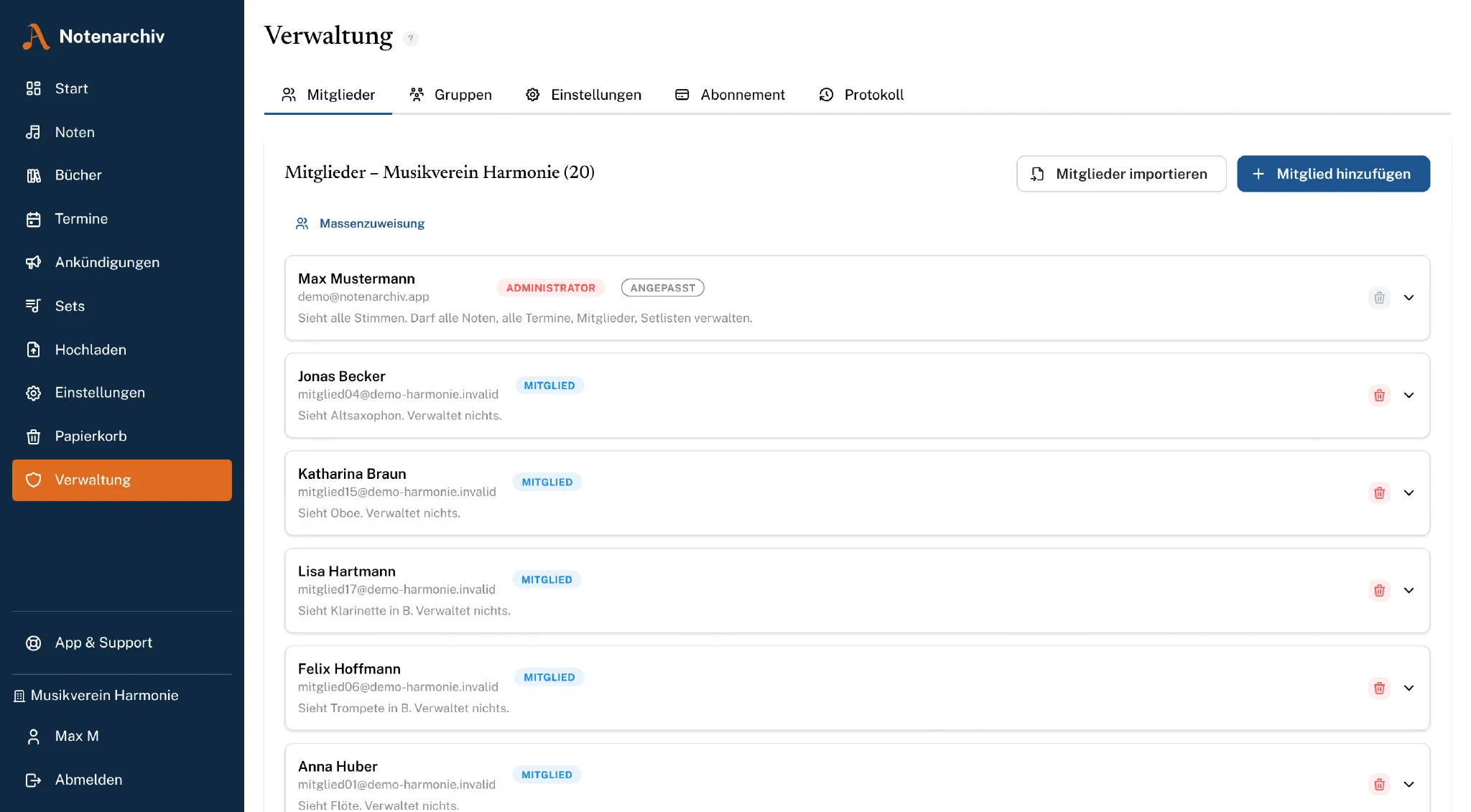Open the Abonnement tab

pyautogui.click(x=730, y=95)
